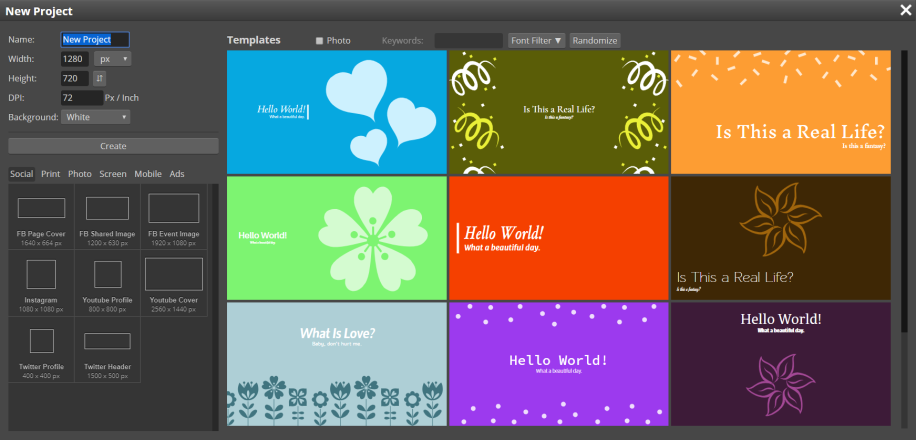Choose the FB Shared Image preset
916x440 pixels.
point(107,216)
